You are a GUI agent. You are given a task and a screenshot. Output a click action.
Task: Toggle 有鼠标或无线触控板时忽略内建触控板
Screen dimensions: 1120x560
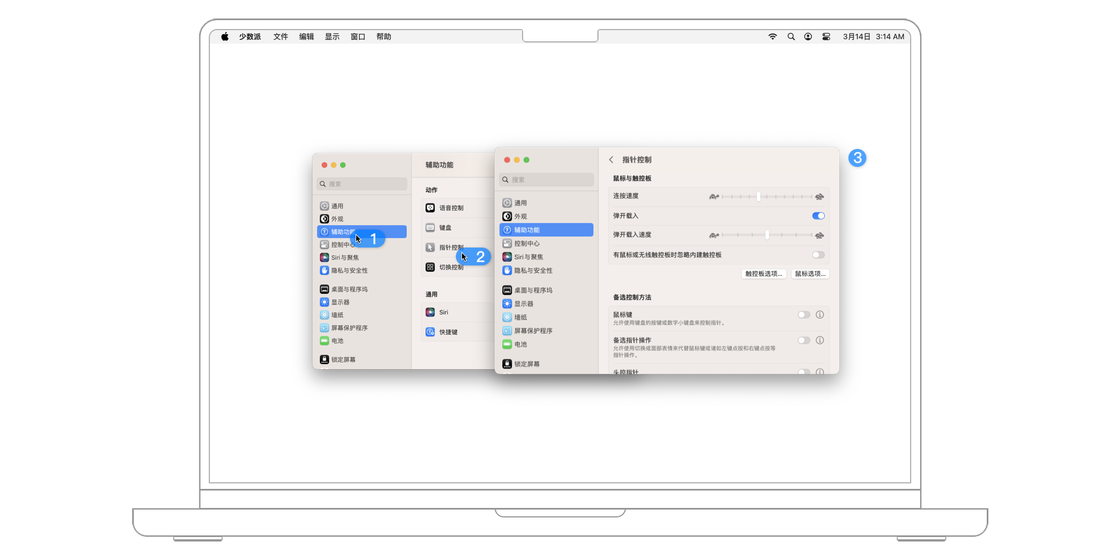point(819,254)
